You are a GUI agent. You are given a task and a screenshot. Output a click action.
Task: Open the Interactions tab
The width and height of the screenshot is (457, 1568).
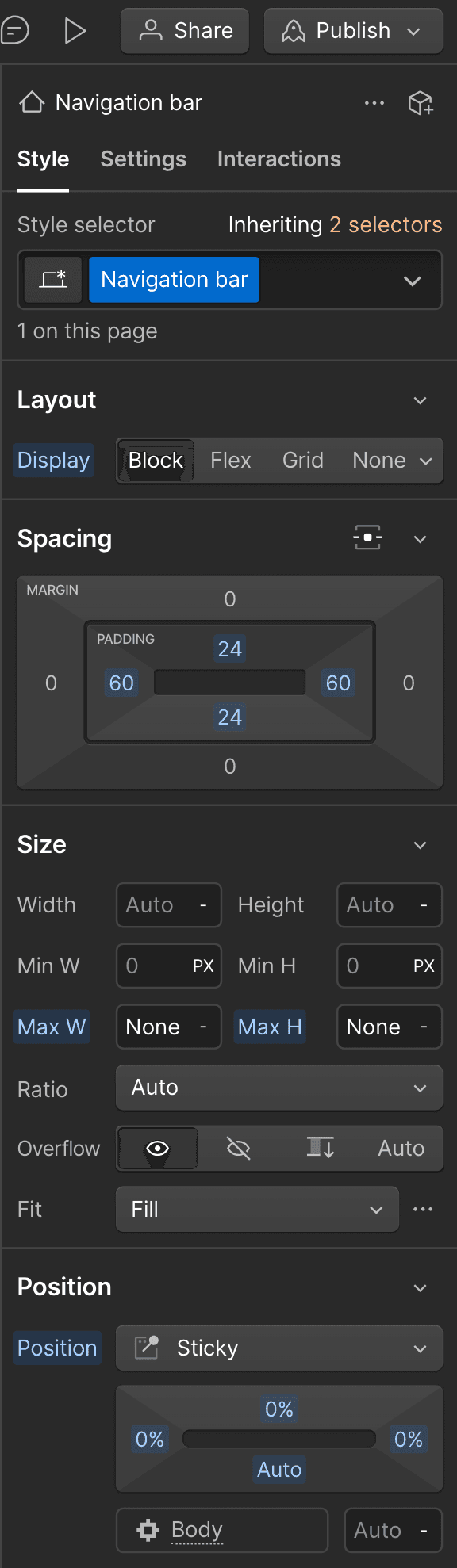pos(278,159)
